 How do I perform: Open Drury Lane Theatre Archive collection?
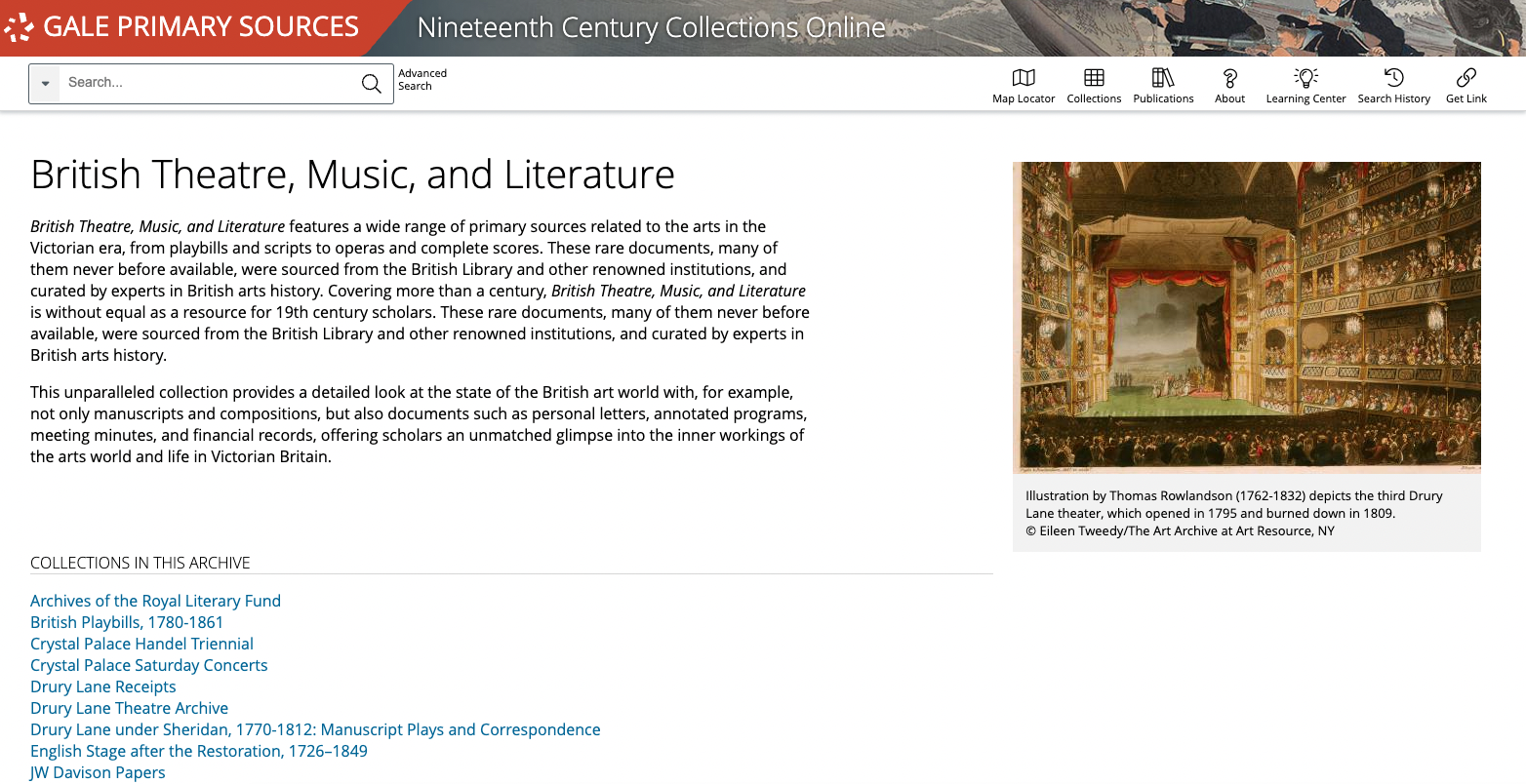pos(129,708)
